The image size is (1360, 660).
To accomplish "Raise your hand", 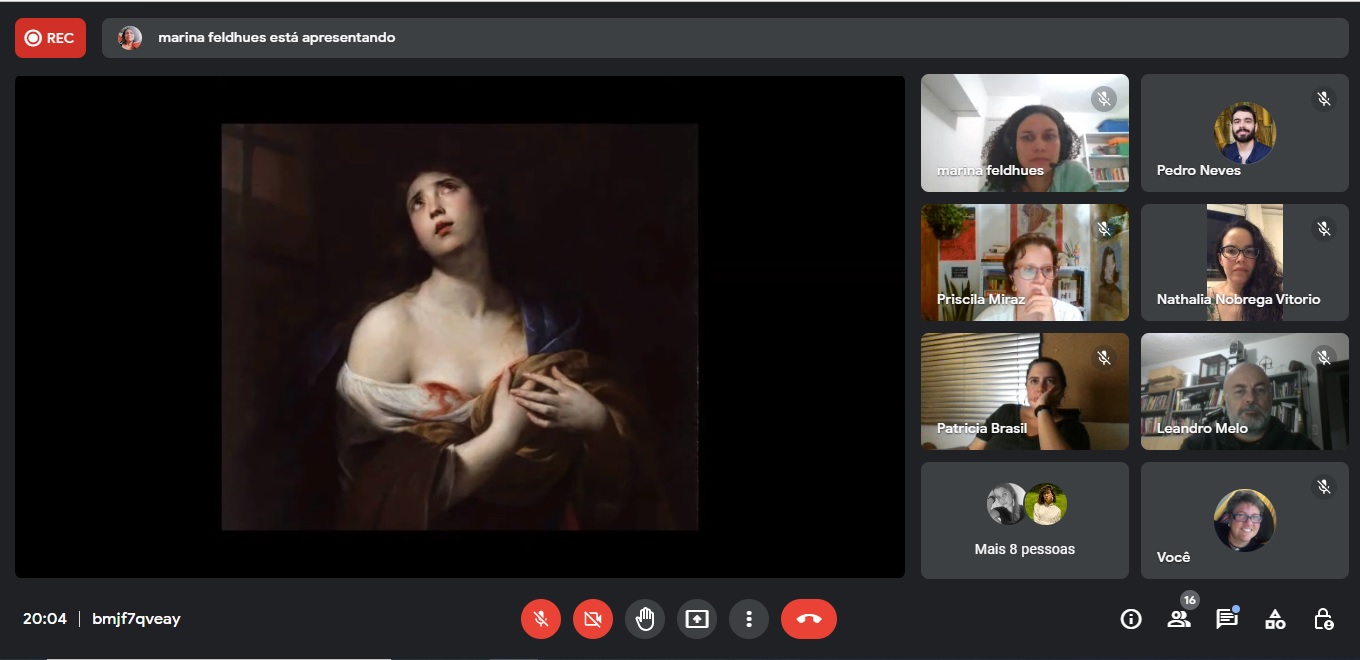I will [x=645, y=619].
